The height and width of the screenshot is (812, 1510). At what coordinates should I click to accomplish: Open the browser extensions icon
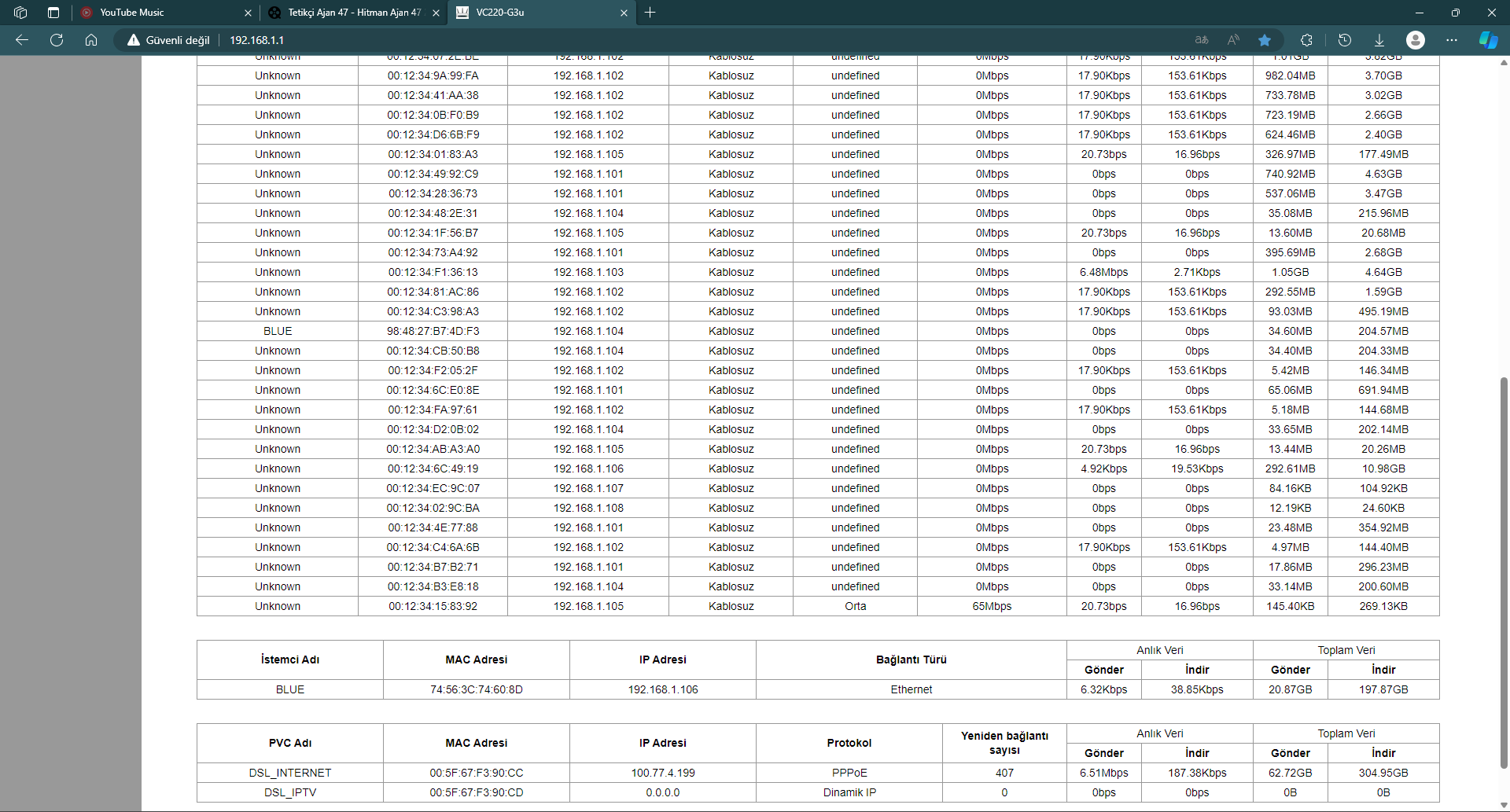(1306, 40)
